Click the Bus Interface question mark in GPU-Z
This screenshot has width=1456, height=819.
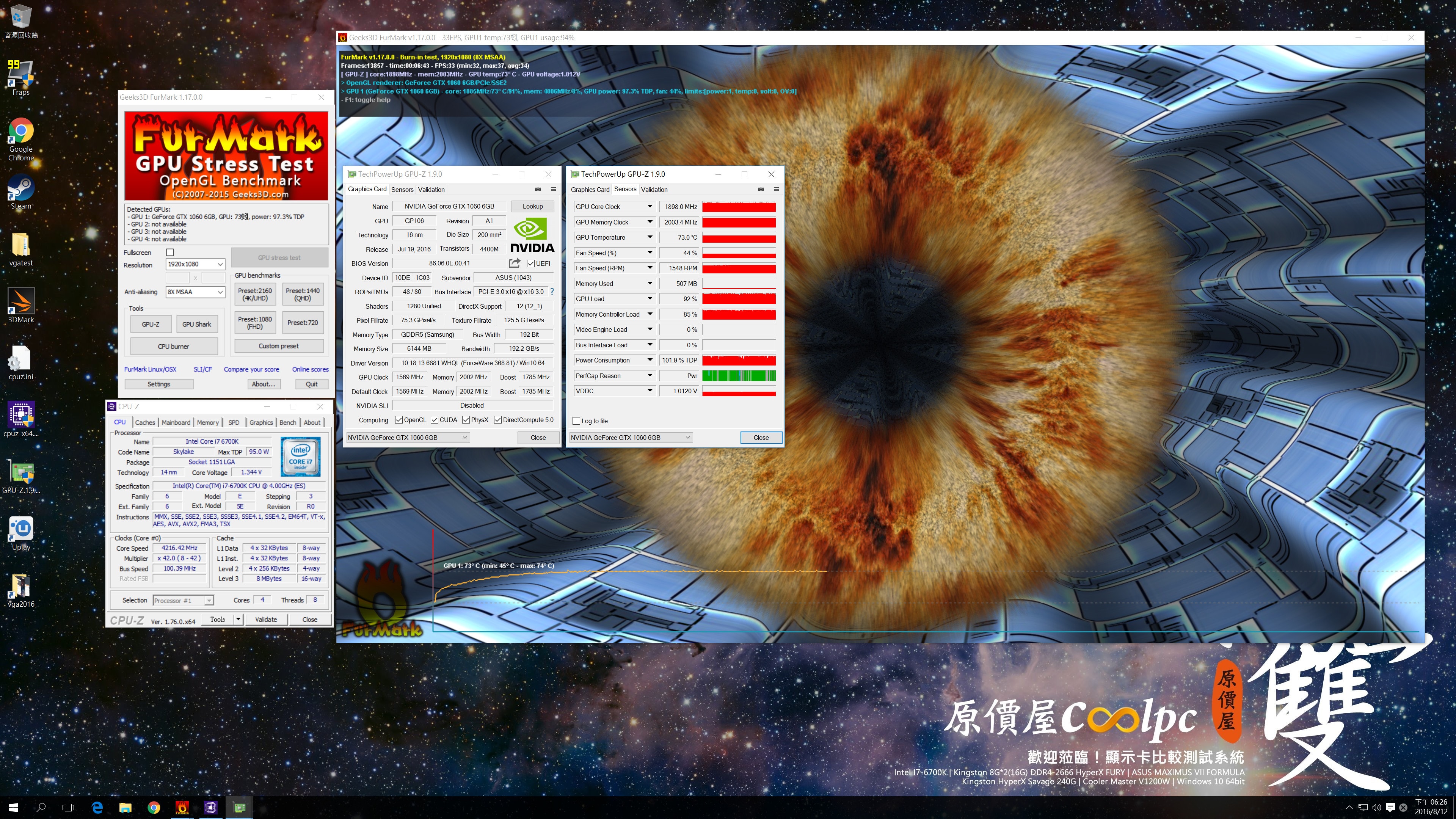552,292
